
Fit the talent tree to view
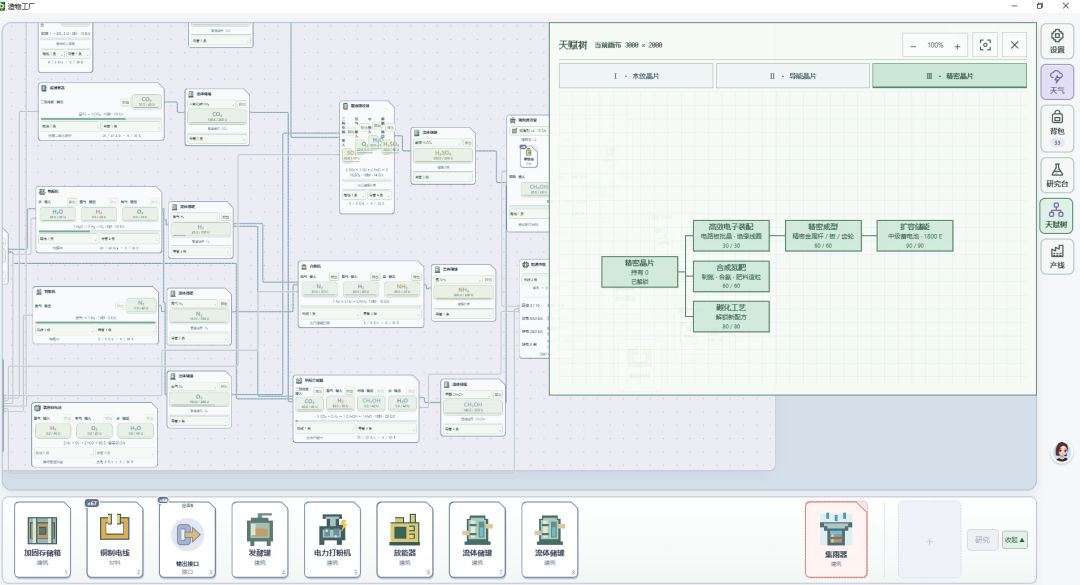985,45
